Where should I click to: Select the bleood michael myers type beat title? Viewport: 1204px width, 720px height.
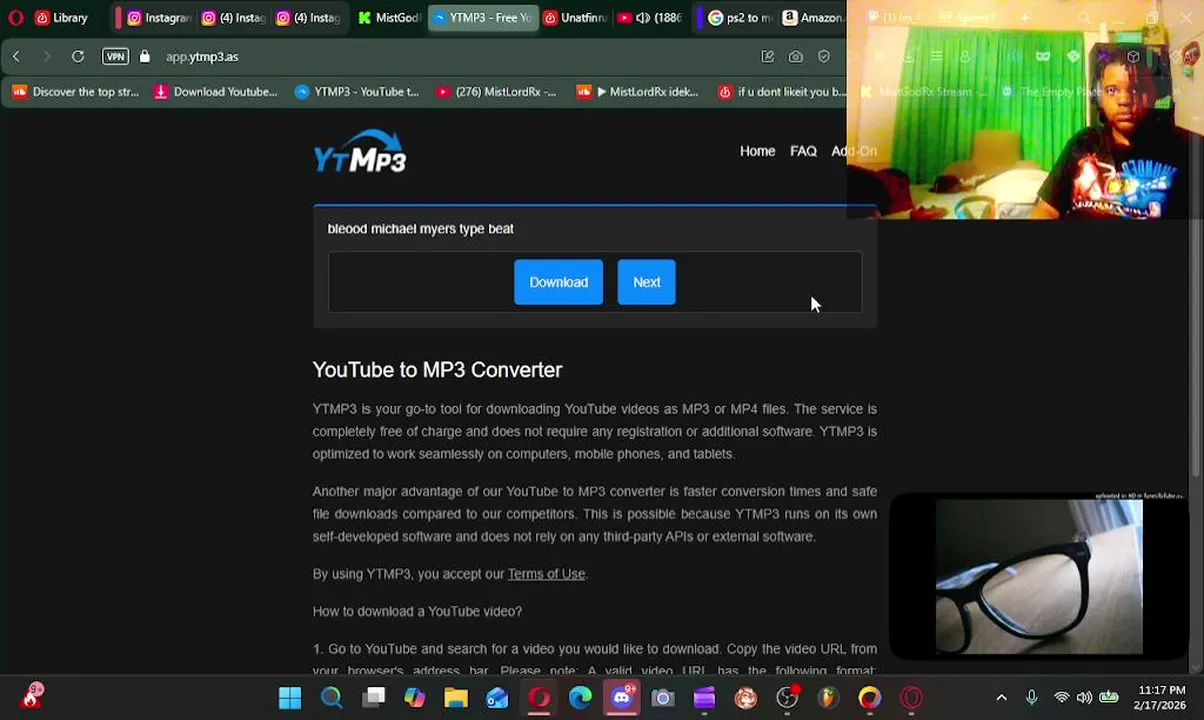coord(420,229)
